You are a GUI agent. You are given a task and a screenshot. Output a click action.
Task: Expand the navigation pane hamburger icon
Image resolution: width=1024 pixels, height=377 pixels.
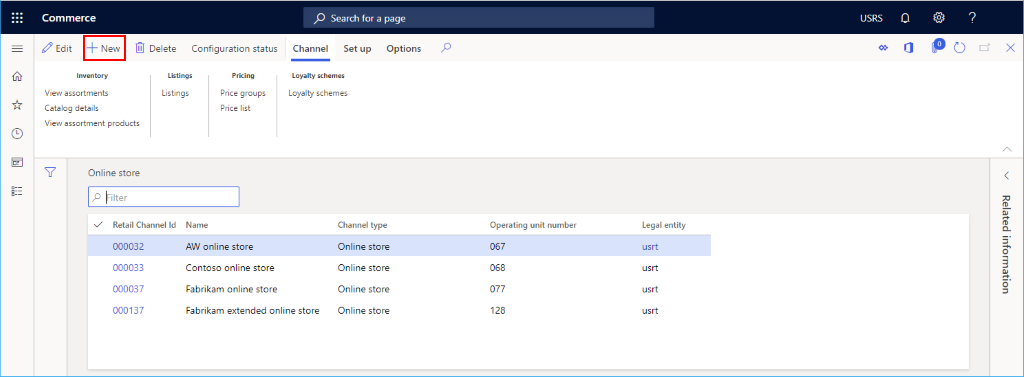click(18, 48)
